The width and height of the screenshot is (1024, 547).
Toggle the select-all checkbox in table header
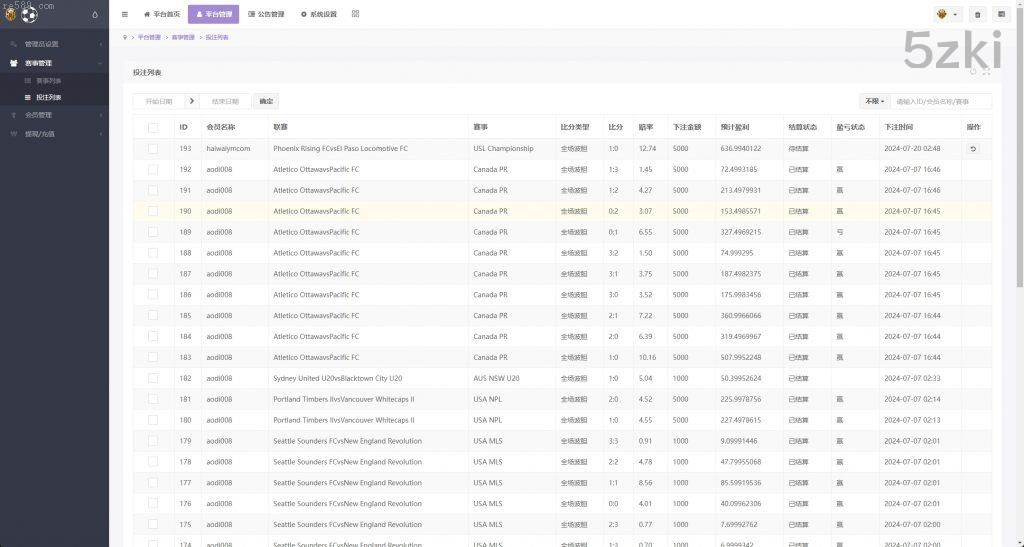coord(153,128)
